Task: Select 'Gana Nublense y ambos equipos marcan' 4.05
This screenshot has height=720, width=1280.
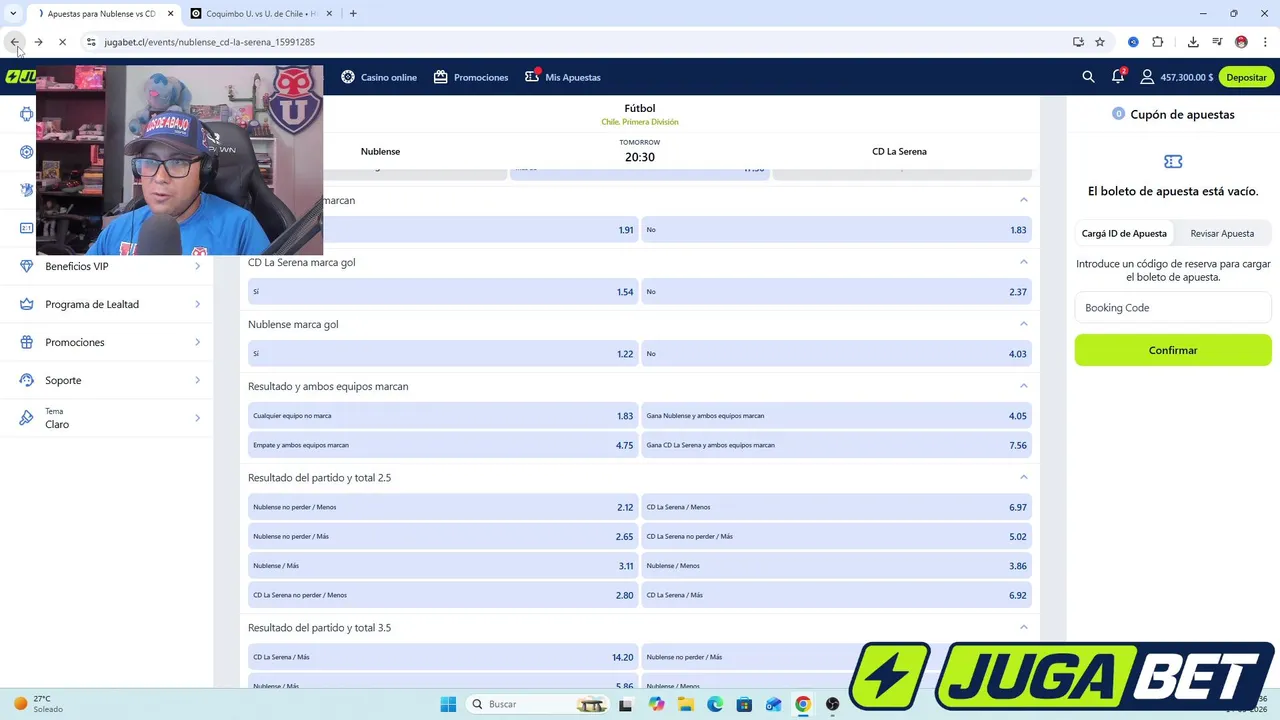Action: tap(836, 416)
